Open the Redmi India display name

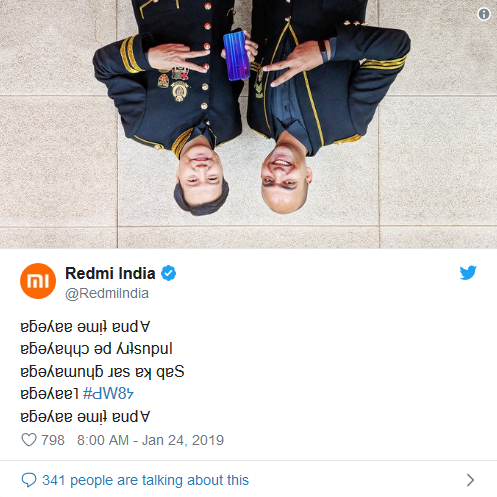tap(110, 273)
